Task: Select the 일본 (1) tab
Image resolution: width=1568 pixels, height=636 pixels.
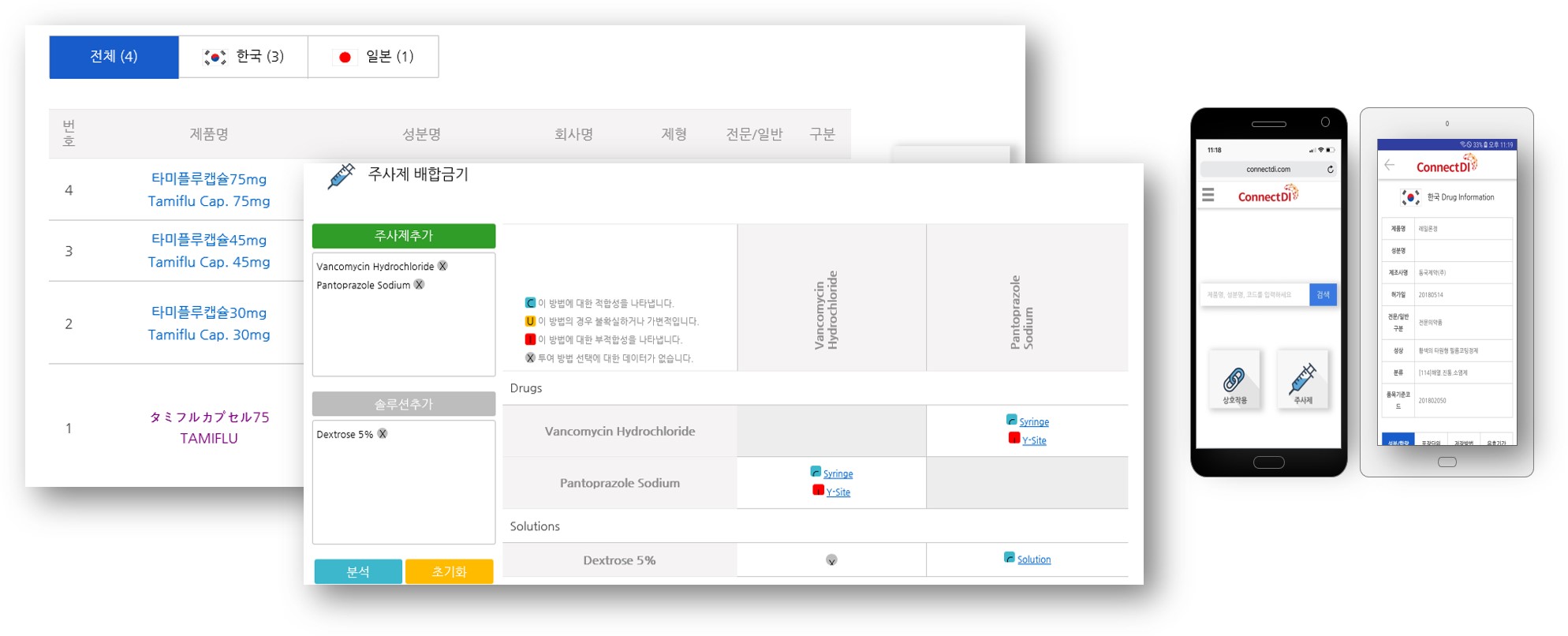Action: 373,57
